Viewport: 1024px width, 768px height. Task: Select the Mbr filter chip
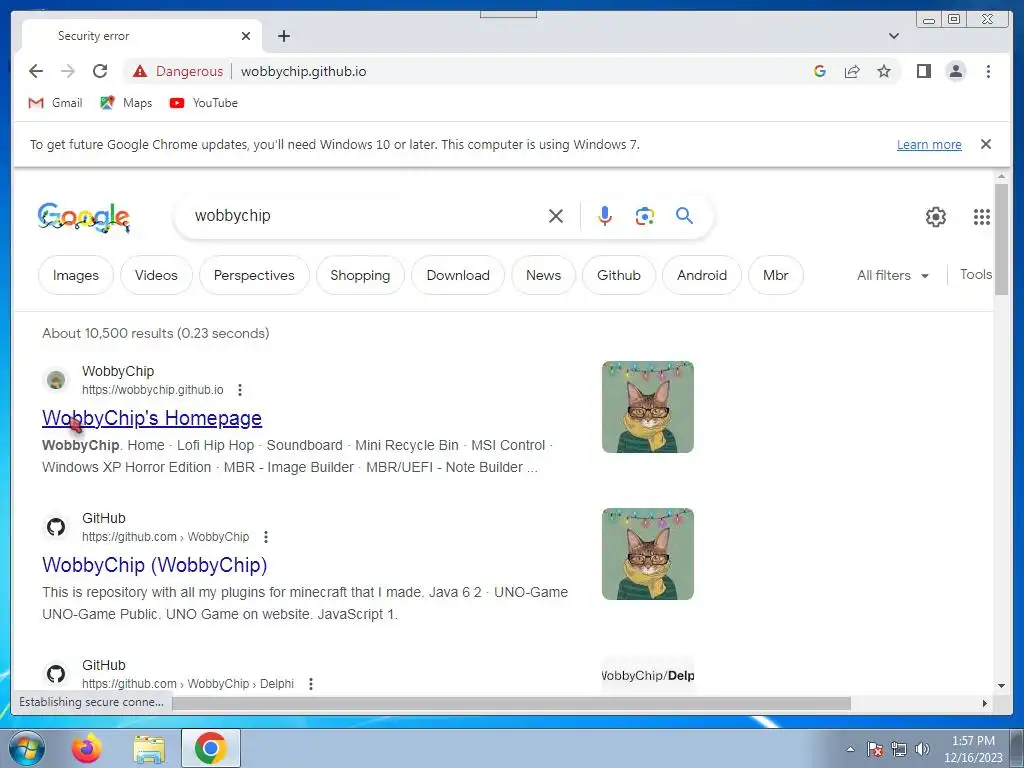(775, 275)
